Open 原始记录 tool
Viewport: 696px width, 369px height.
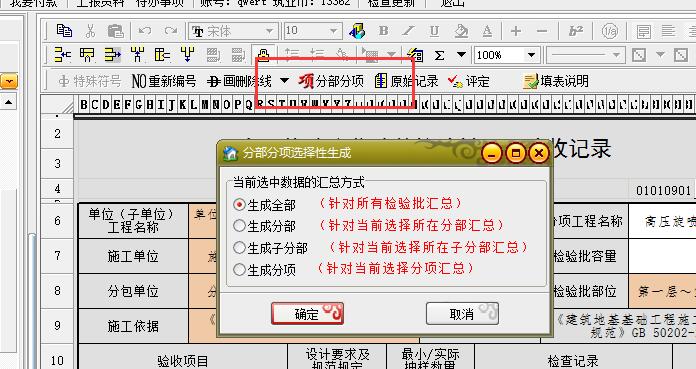pyautogui.click(x=407, y=81)
